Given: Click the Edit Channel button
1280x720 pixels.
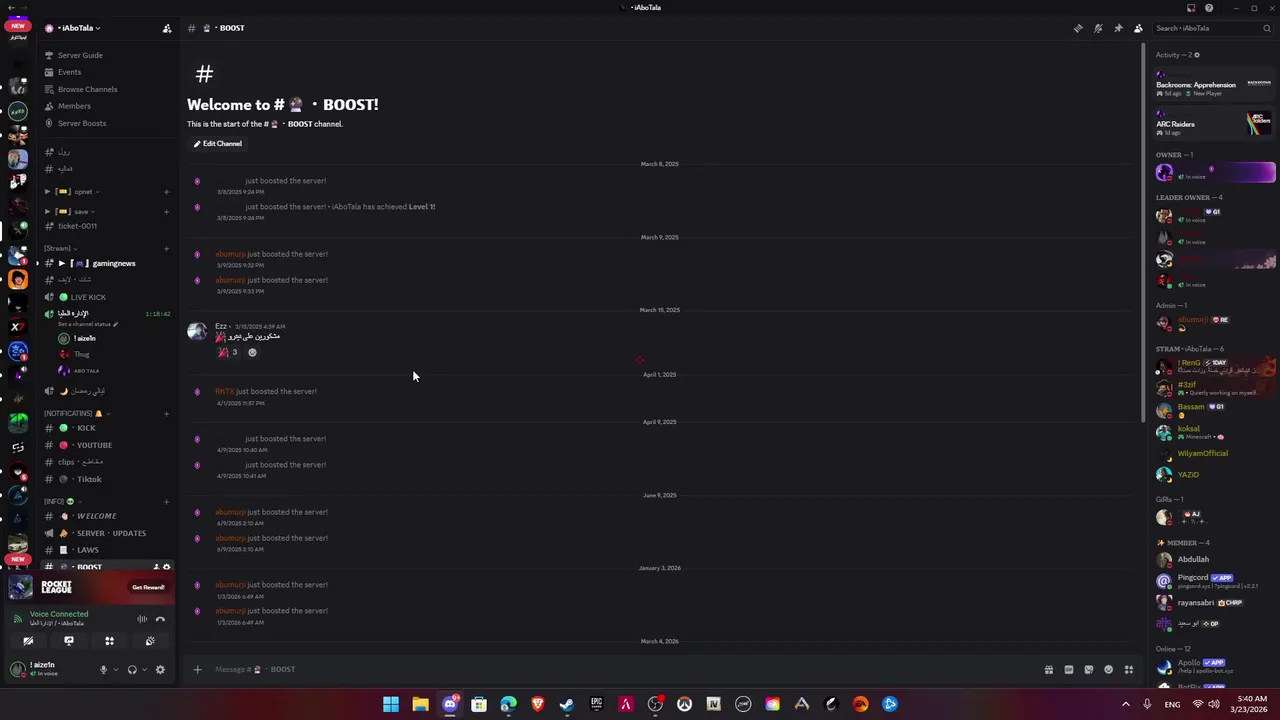Looking at the screenshot, I should point(217,143).
